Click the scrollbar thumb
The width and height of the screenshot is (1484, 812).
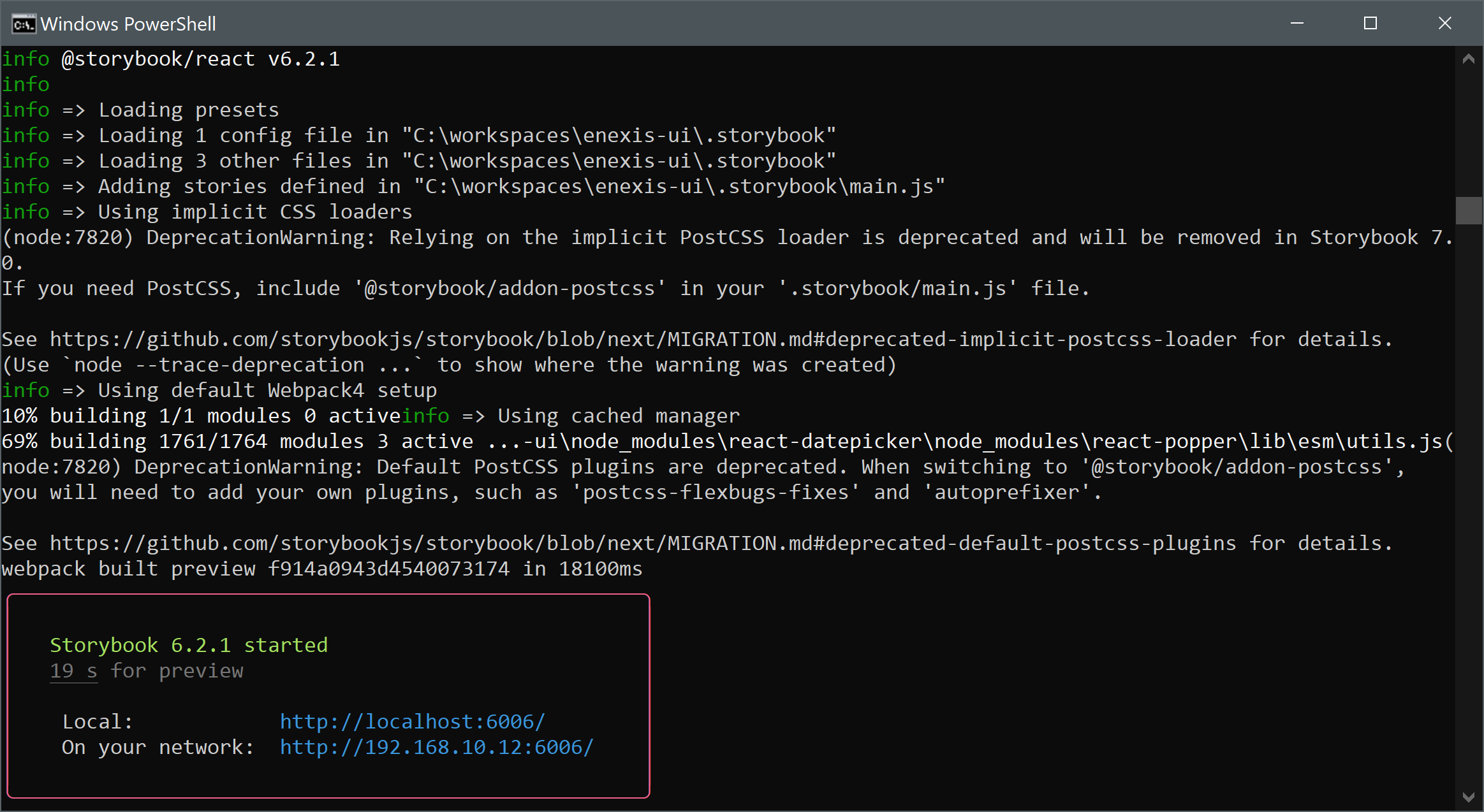click(x=1470, y=211)
